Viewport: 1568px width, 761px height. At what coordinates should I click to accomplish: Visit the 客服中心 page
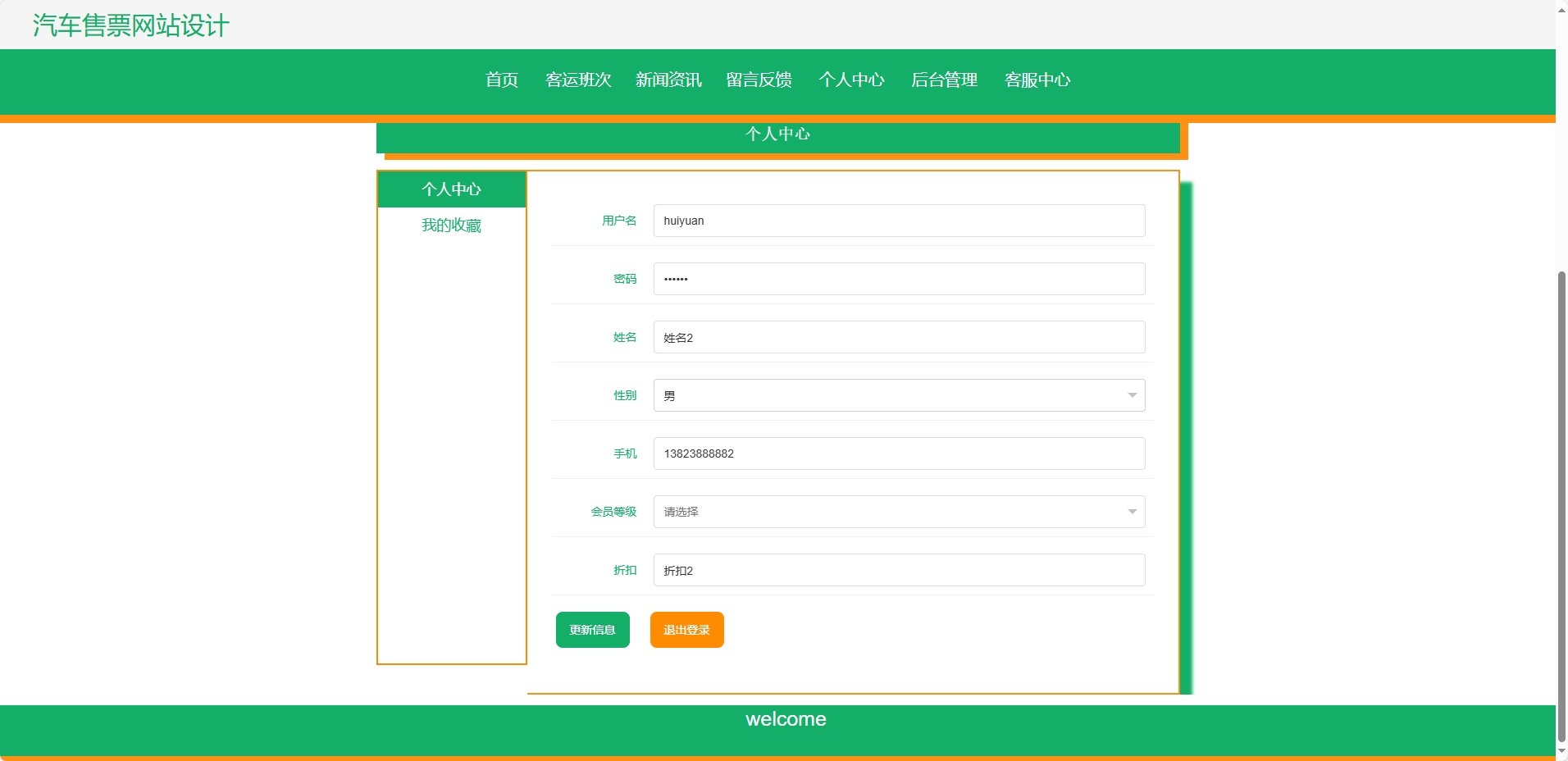tap(1037, 80)
